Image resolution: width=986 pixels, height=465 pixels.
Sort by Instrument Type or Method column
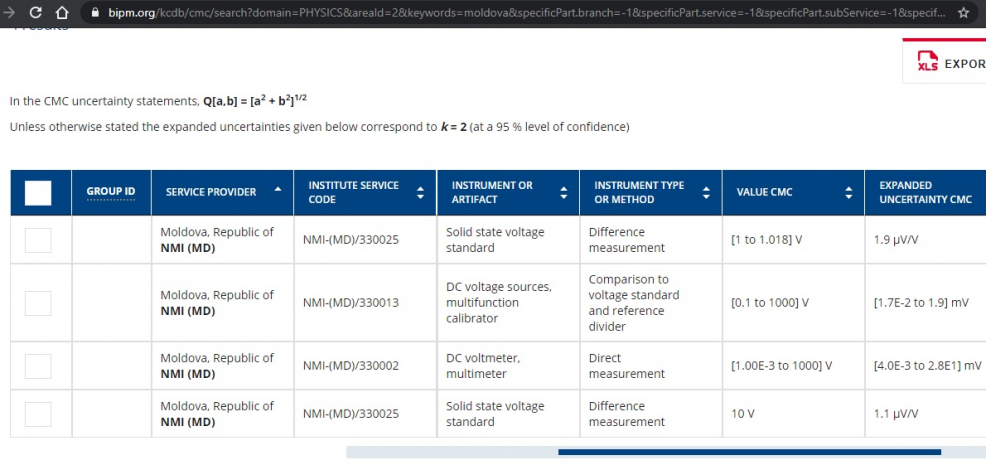click(x=706, y=193)
